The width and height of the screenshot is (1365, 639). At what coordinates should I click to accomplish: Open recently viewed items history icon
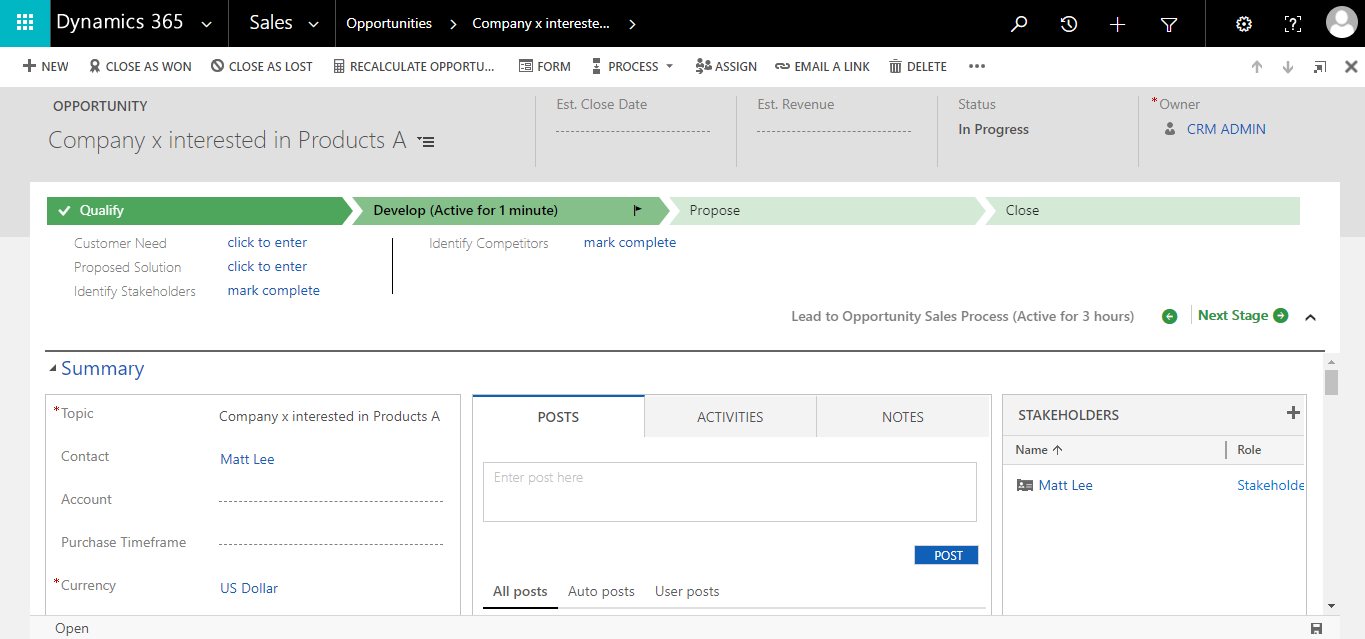(1069, 24)
